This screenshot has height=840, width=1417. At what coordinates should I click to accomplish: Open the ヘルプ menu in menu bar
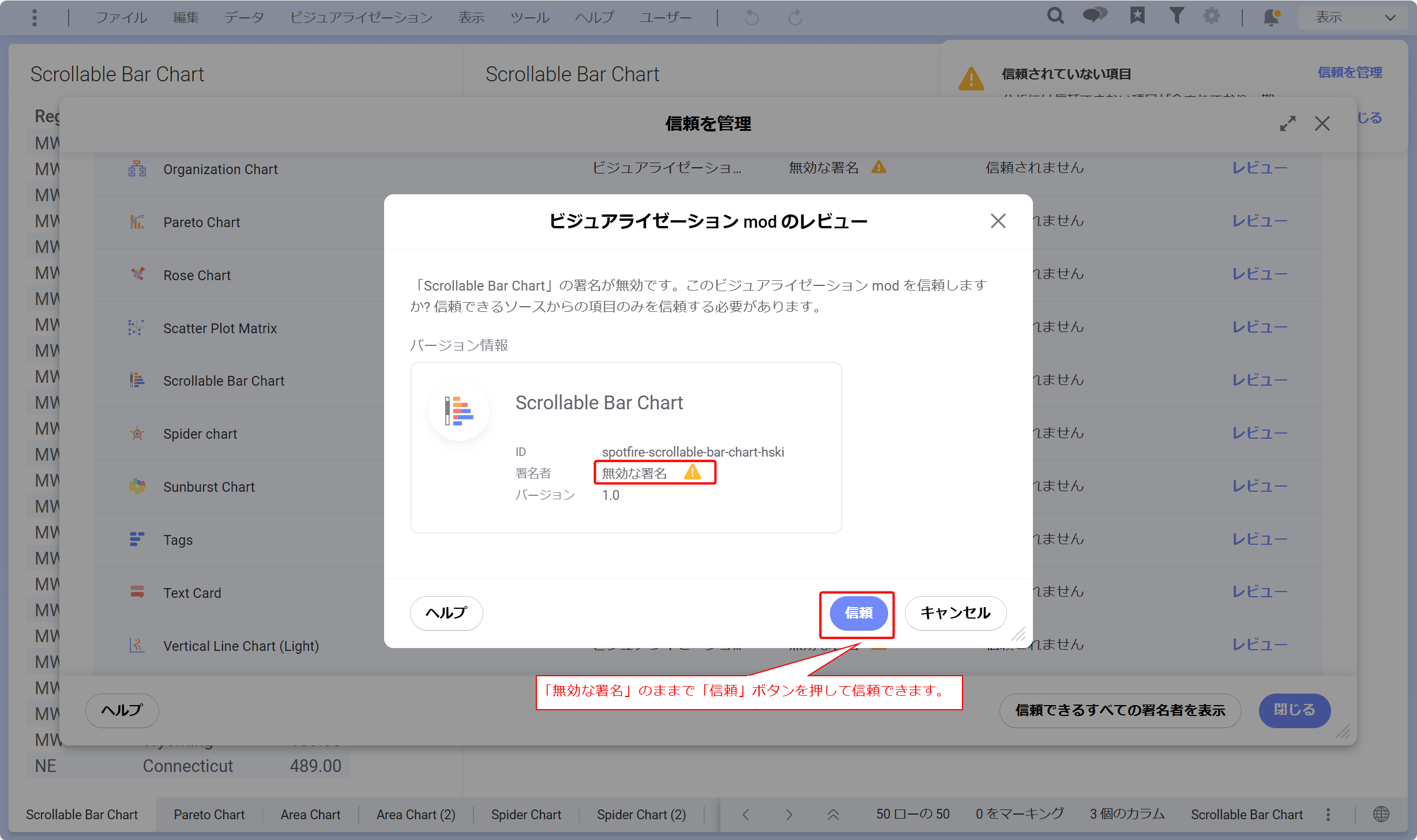tap(595, 17)
